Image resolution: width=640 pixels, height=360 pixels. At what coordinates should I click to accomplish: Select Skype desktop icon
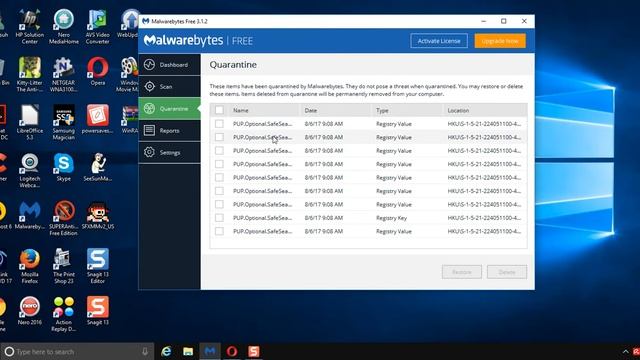click(x=64, y=167)
